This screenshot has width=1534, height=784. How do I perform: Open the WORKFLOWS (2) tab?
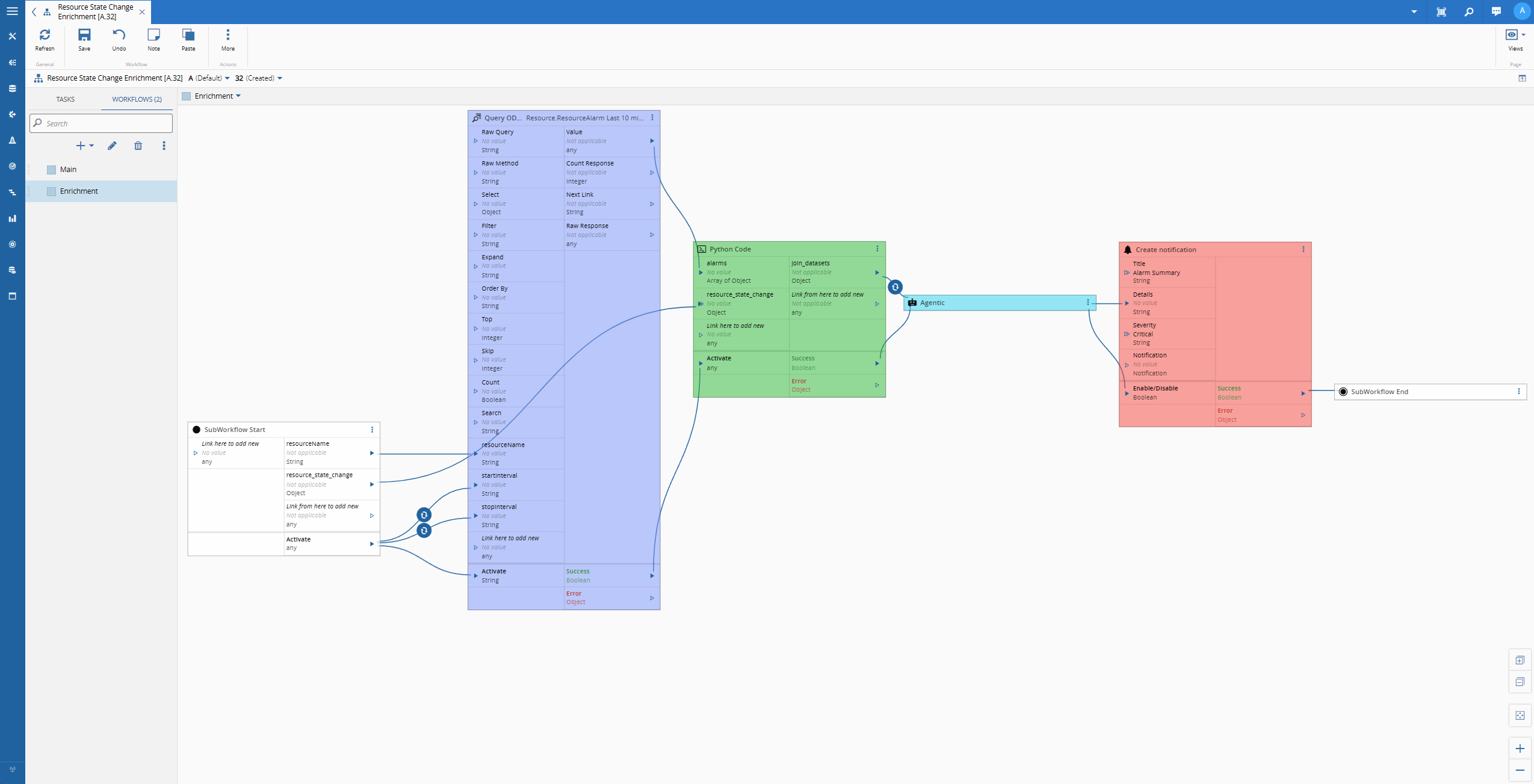pos(136,99)
